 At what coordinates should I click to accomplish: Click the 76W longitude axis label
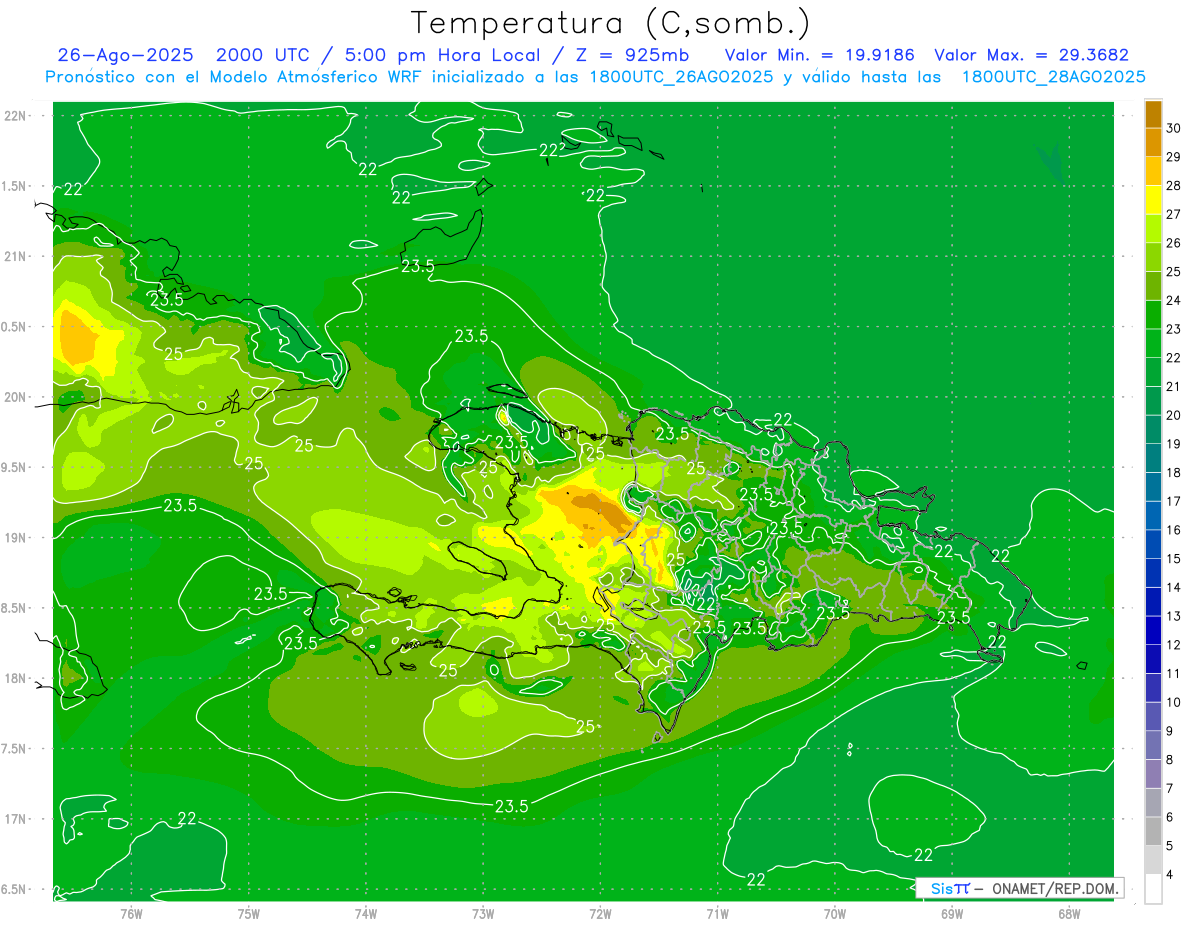(x=131, y=913)
